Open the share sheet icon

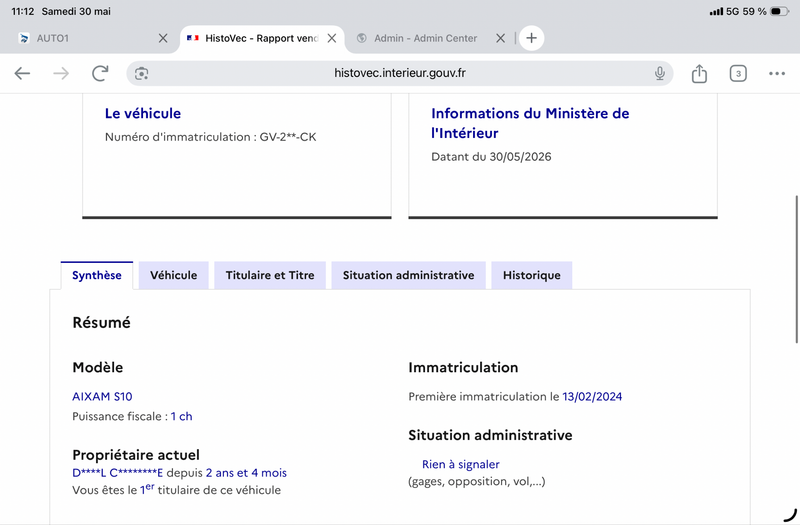(x=699, y=73)
